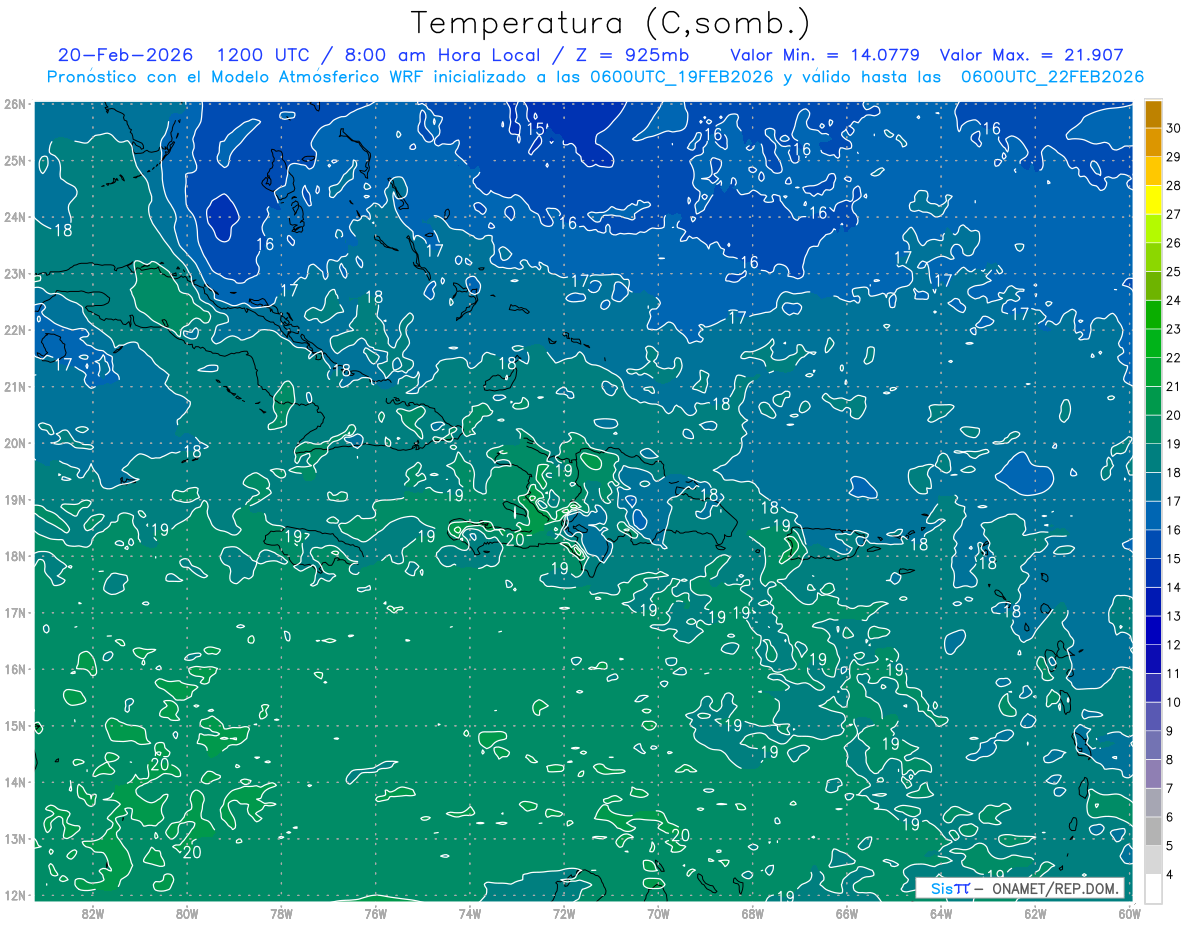
Task: Click the 20N latitude axis label
Action: [x=14, y=443]
